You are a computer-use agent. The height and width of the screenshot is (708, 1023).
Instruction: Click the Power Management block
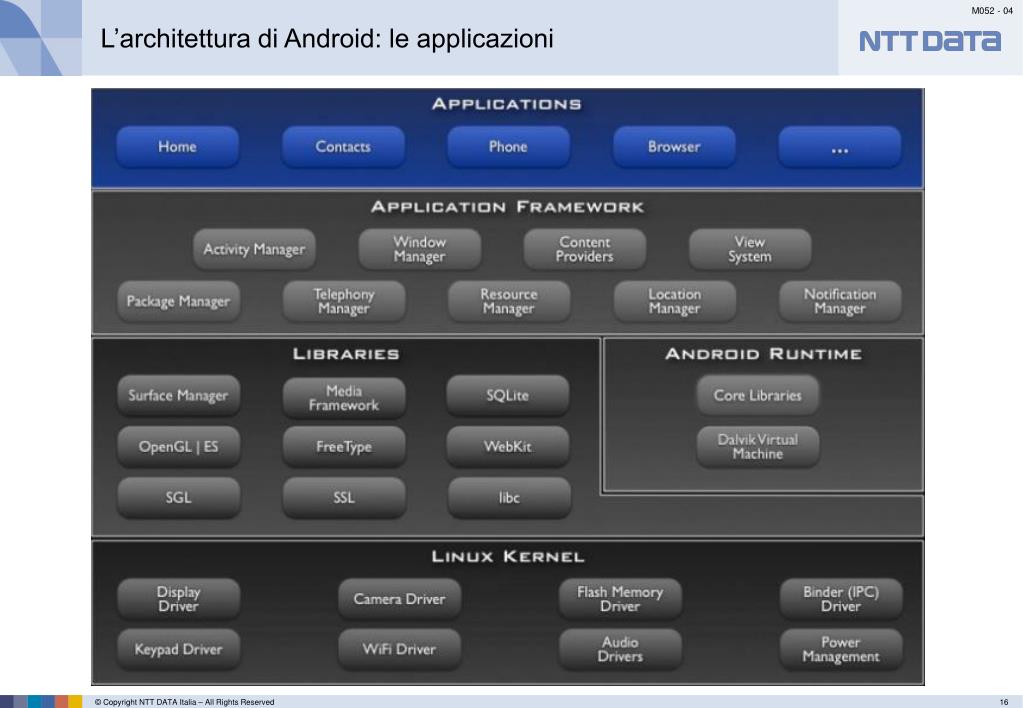(841, 649)
